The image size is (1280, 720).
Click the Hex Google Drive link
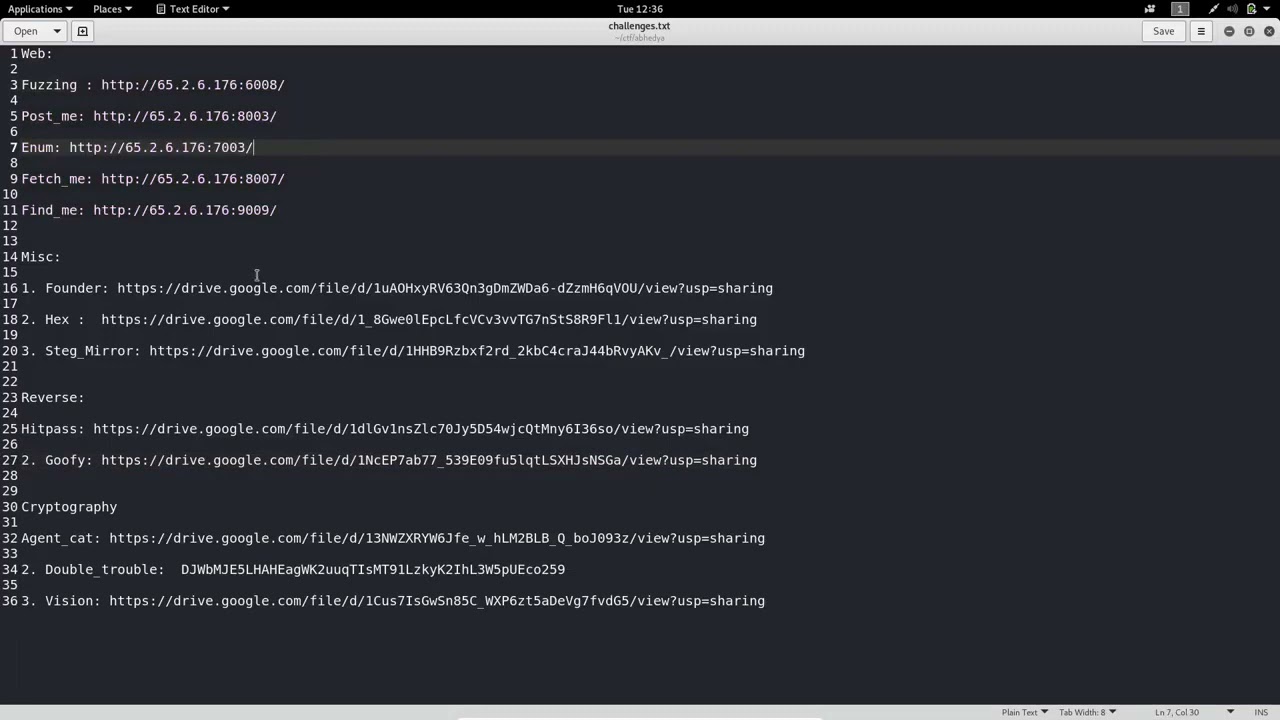point(429,319)
